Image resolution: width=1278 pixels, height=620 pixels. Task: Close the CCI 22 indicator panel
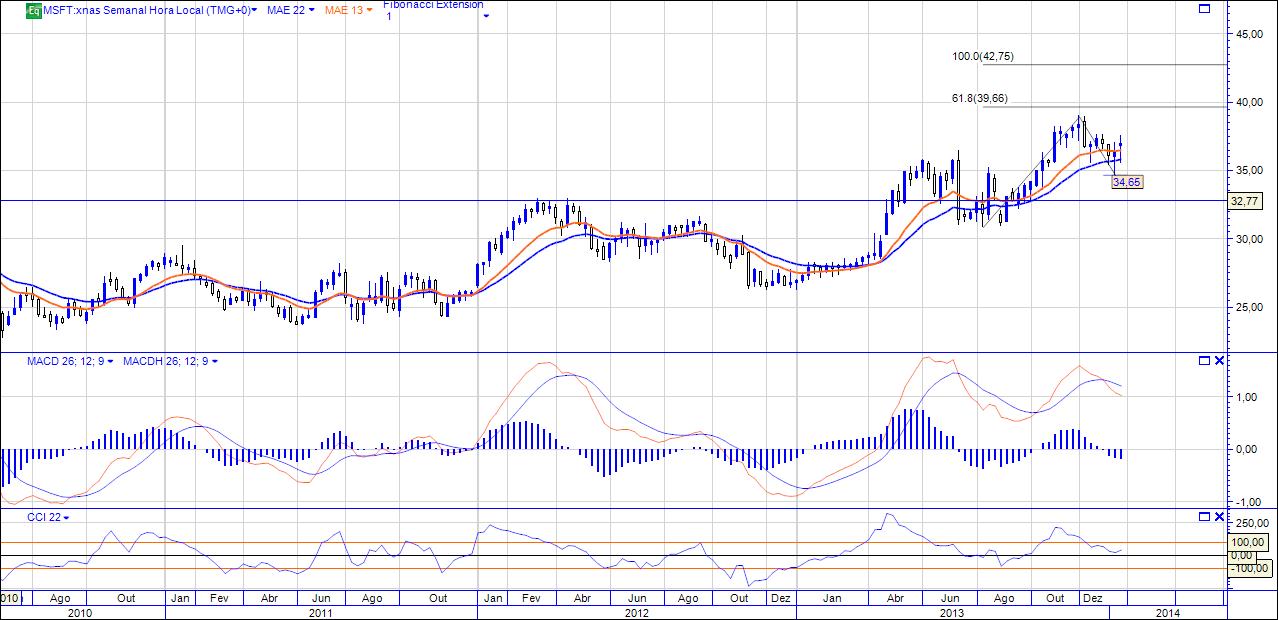click(1219, 516)
